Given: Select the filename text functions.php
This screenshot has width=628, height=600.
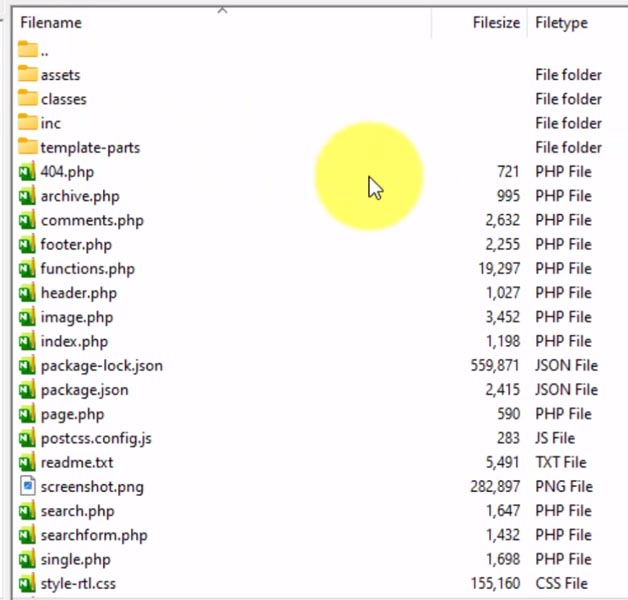Looking at the screenshot, I should [88, 269].
